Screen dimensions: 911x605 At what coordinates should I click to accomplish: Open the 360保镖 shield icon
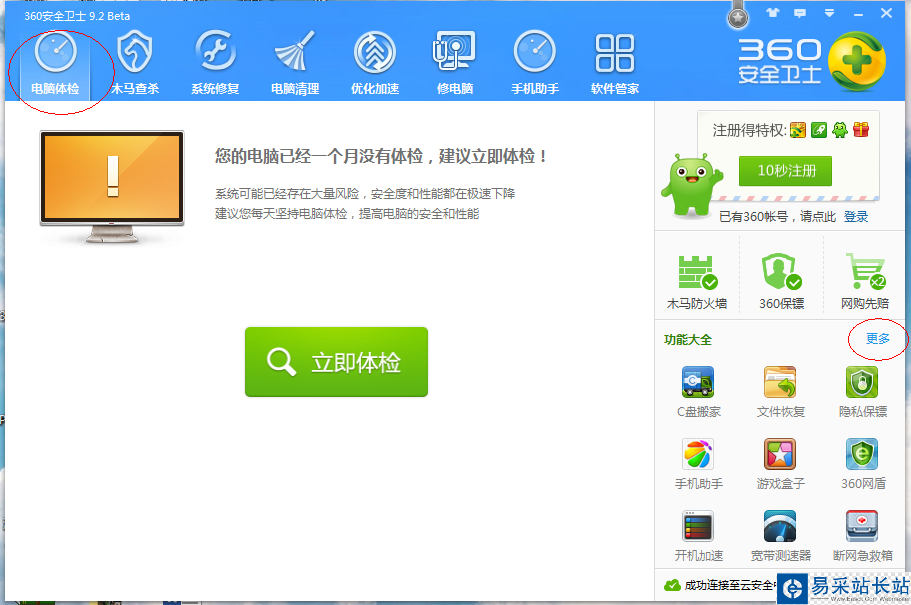781,282
